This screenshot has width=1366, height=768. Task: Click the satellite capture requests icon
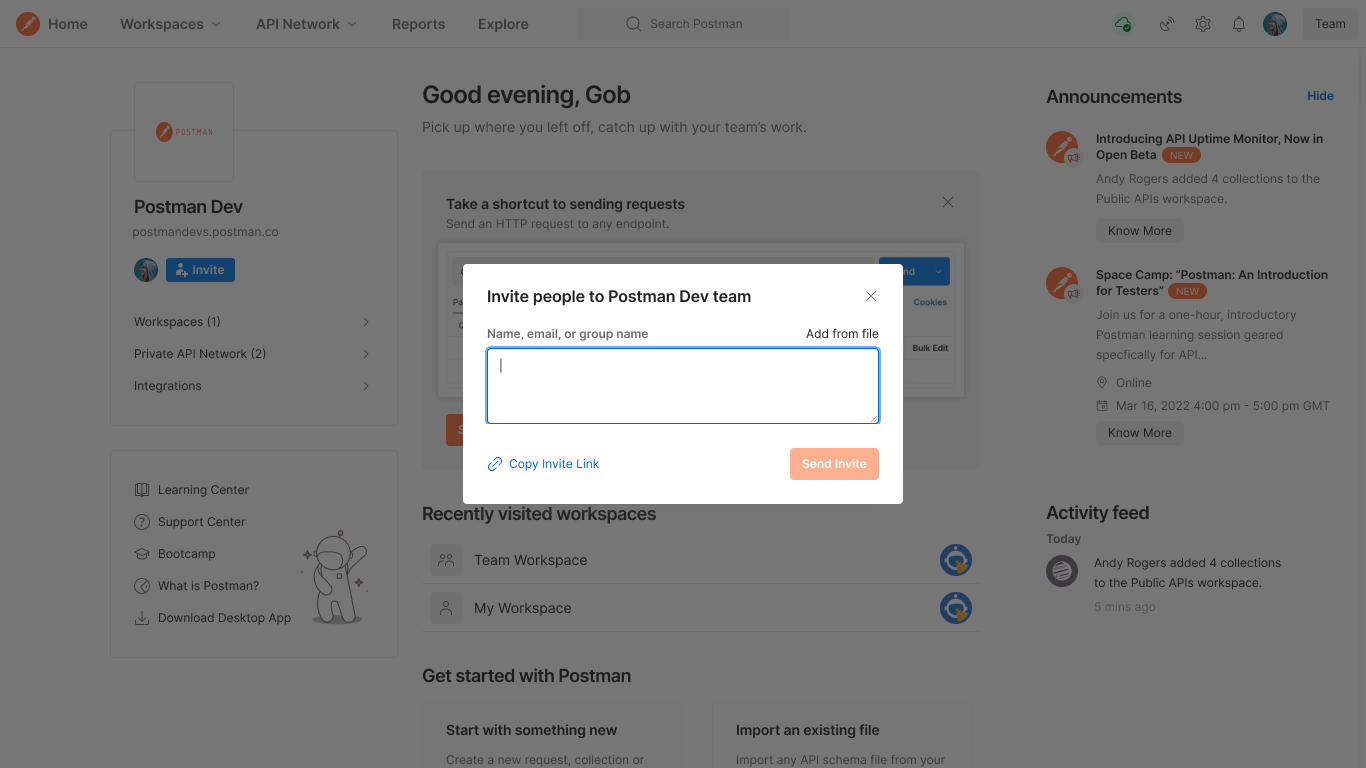click(x=1166, y=24)
